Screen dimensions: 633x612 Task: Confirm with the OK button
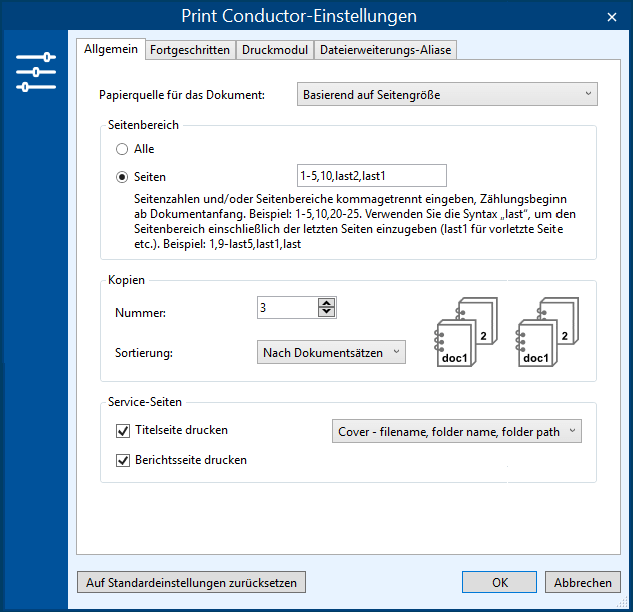[499, 583]
